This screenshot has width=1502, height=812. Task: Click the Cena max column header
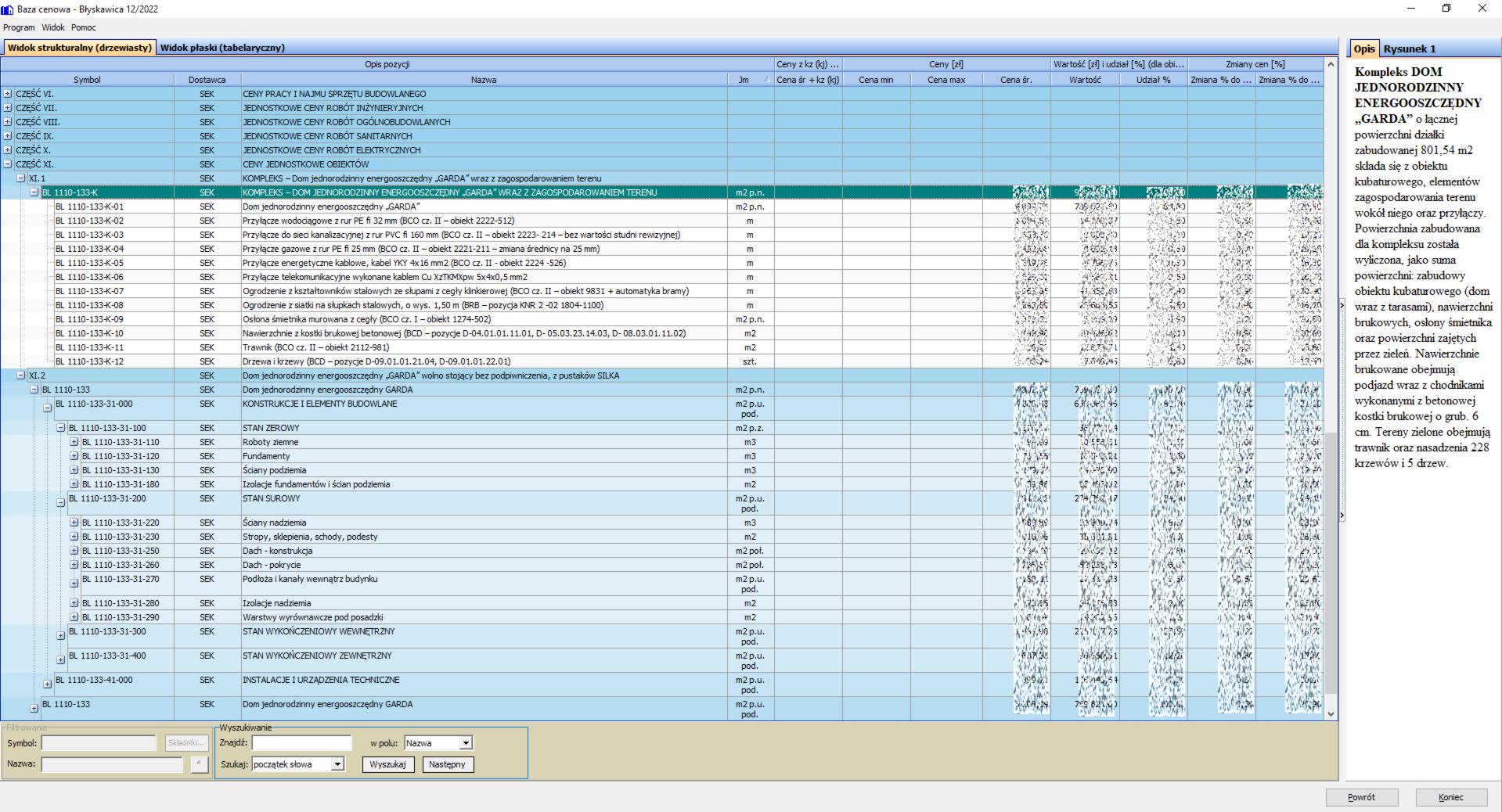click(946, 80)
